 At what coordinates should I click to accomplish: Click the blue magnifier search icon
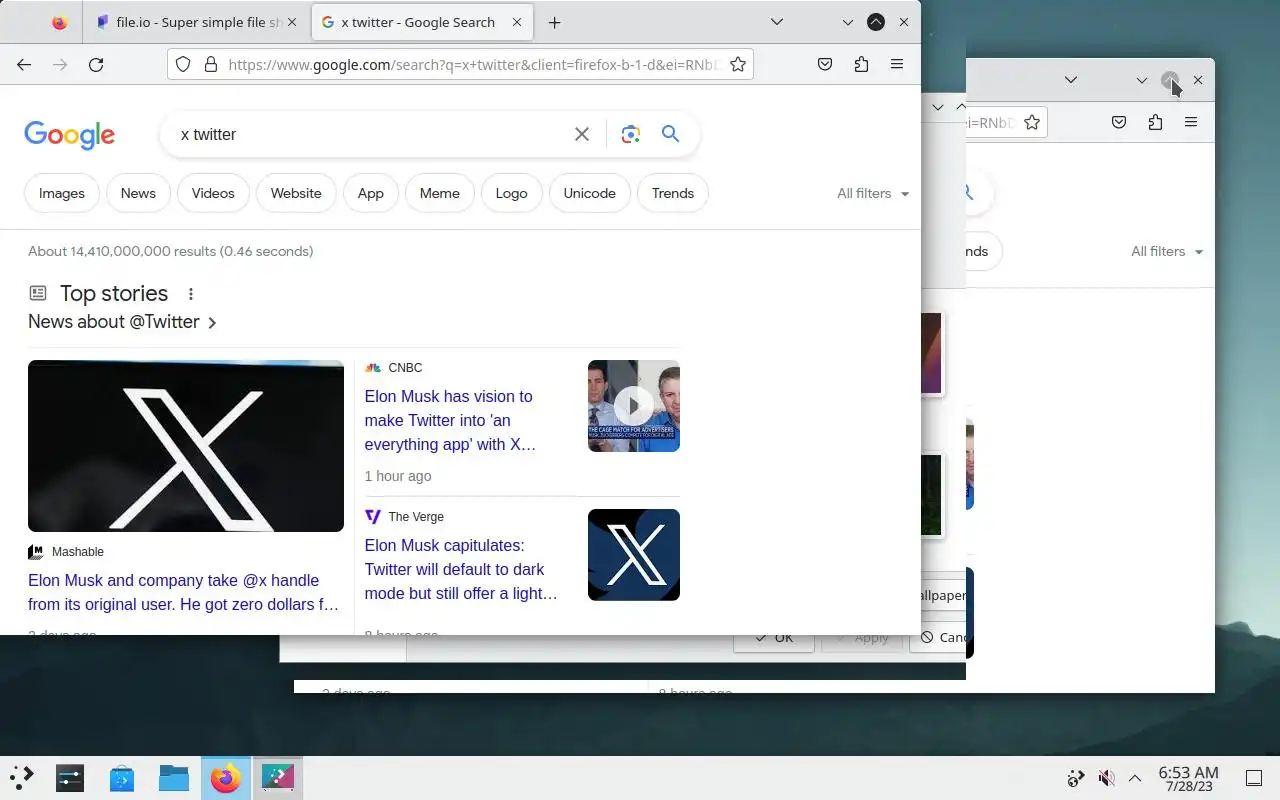pos(671,134)
